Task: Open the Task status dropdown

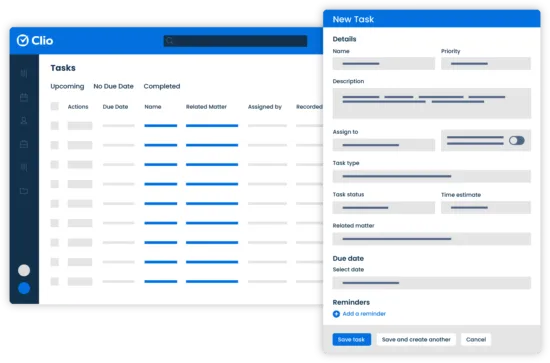Action: tap(384, 208)
